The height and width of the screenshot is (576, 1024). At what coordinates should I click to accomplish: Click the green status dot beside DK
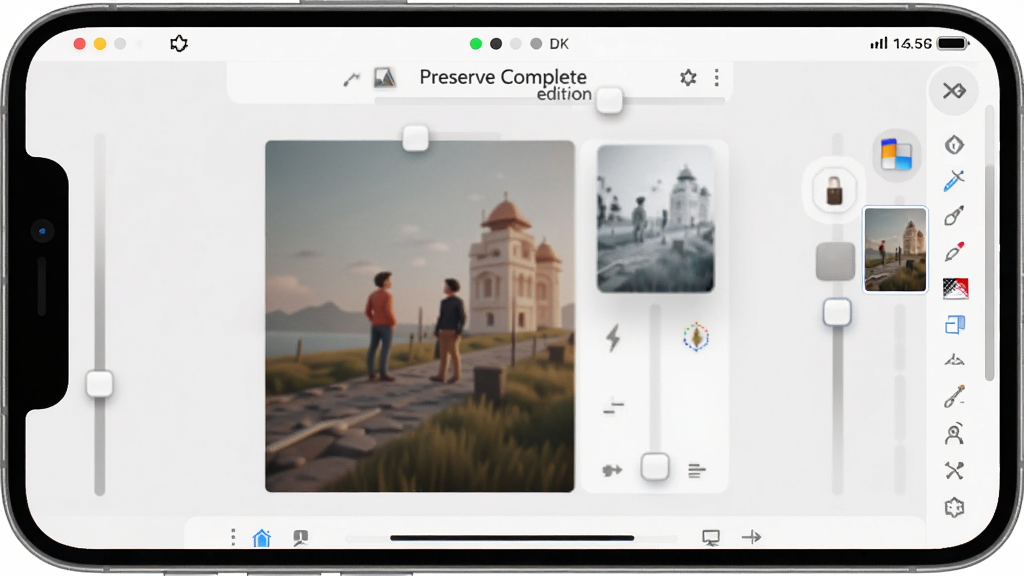point(476,44)
